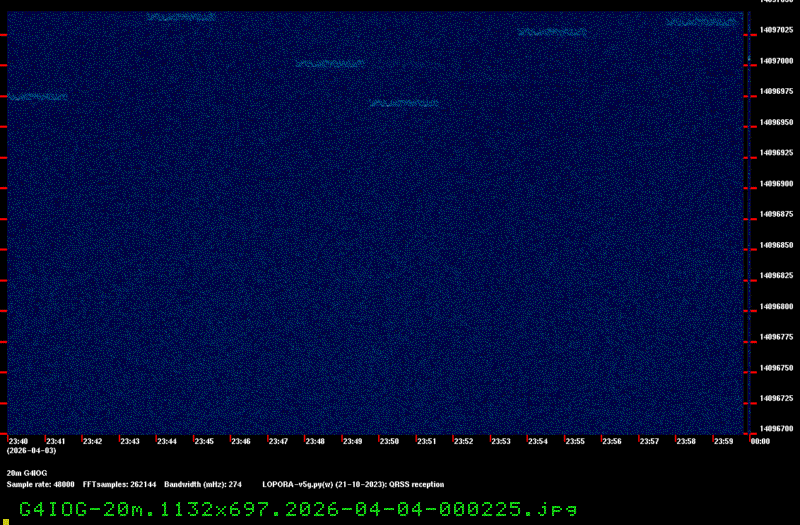Viewport: 800px width, 525px height.
Task: Select the 23:56 time label
Action: (x=612, y=441)
